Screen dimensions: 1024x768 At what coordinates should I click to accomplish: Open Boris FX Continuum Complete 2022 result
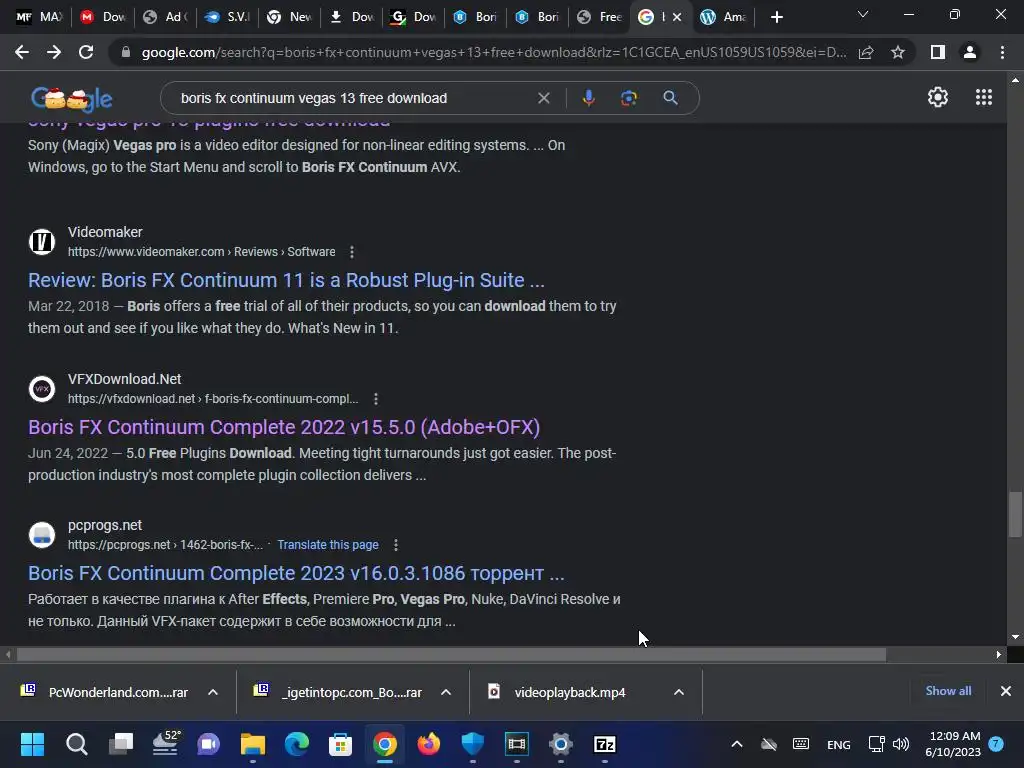pos(284,427)
